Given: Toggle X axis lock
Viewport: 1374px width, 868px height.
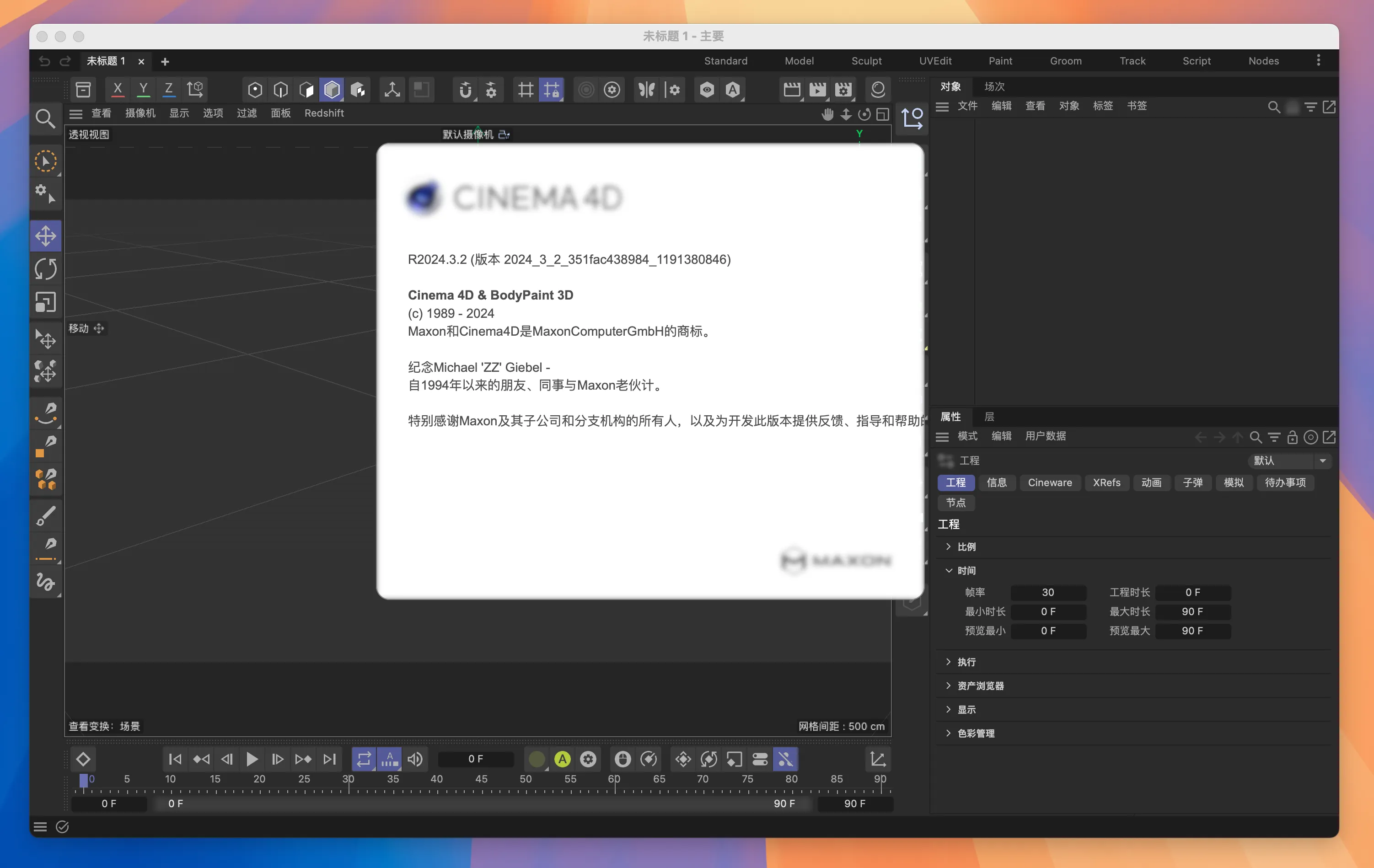Looking at the screenshot, I should pos(118,90).
